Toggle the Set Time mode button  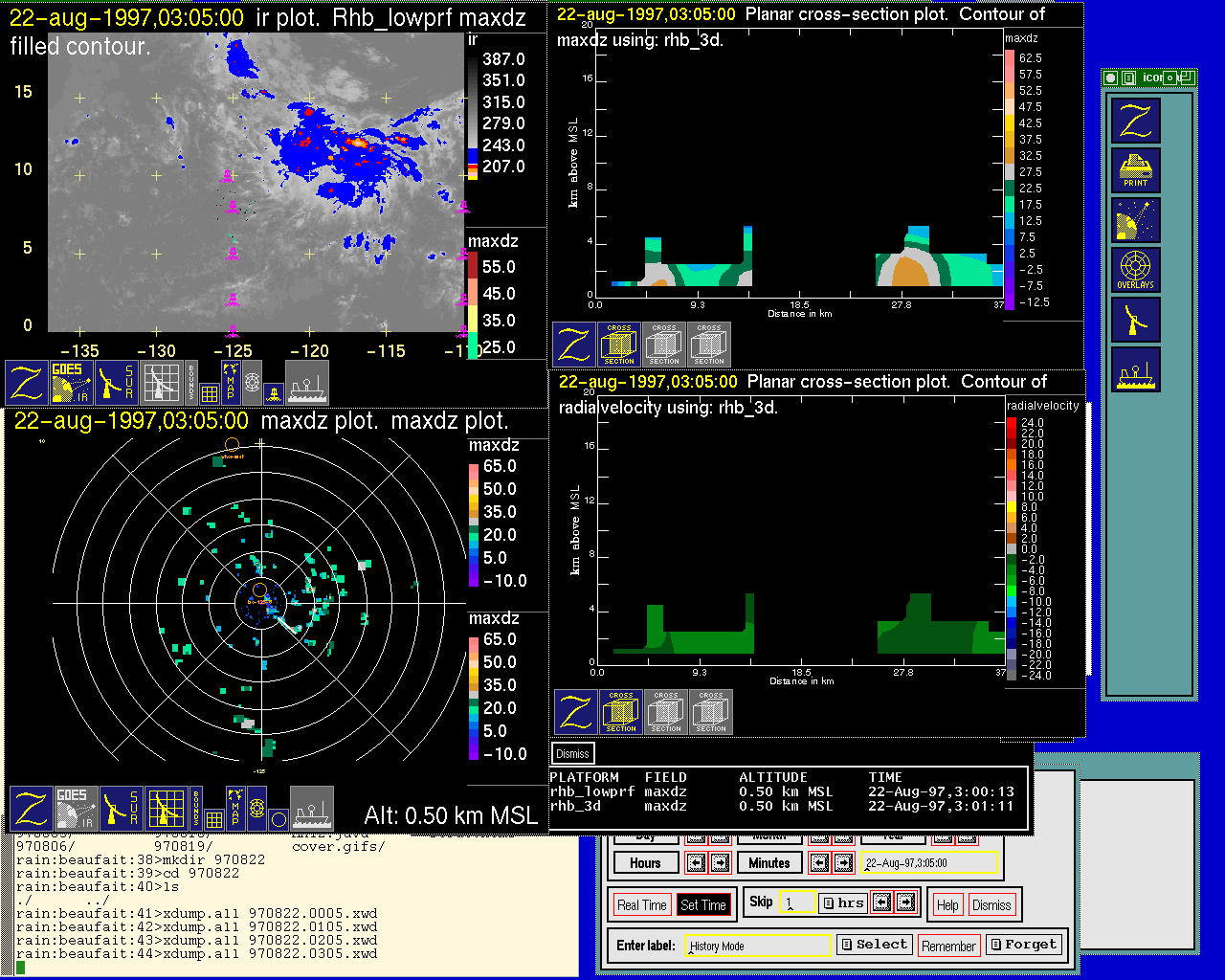[702, 905]
